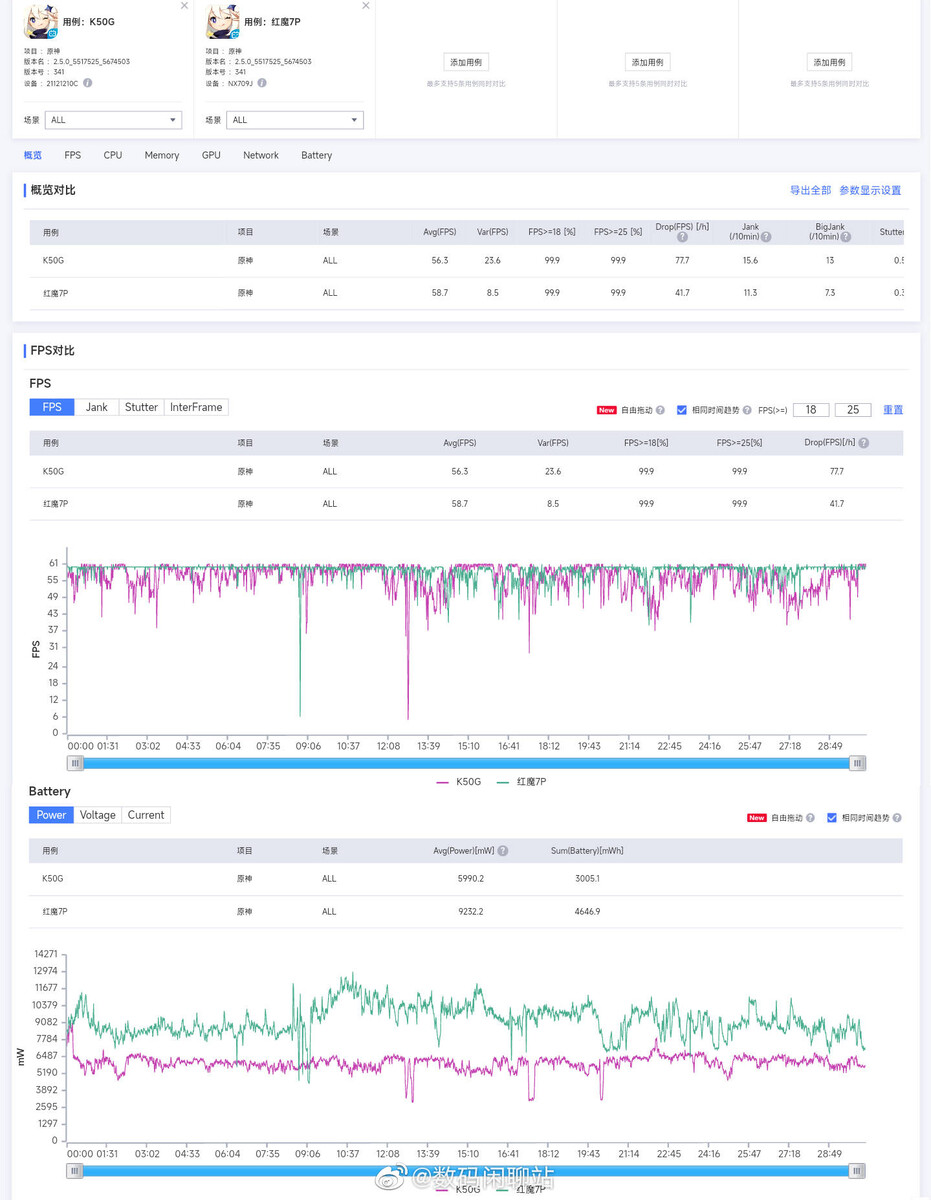The image size is (931, 1200).
Task: Toggle K50G series in FPS chart legend
Action: coord(459,782)
